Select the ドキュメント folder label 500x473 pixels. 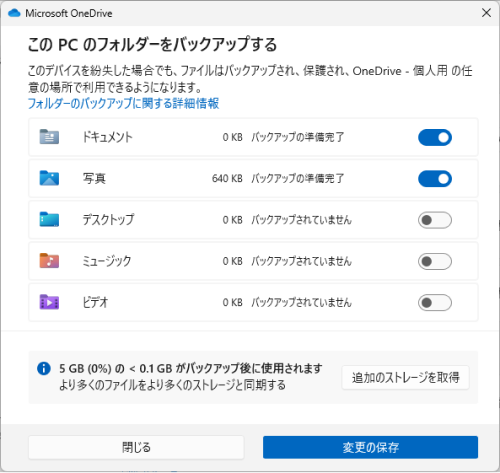(108, 137)
